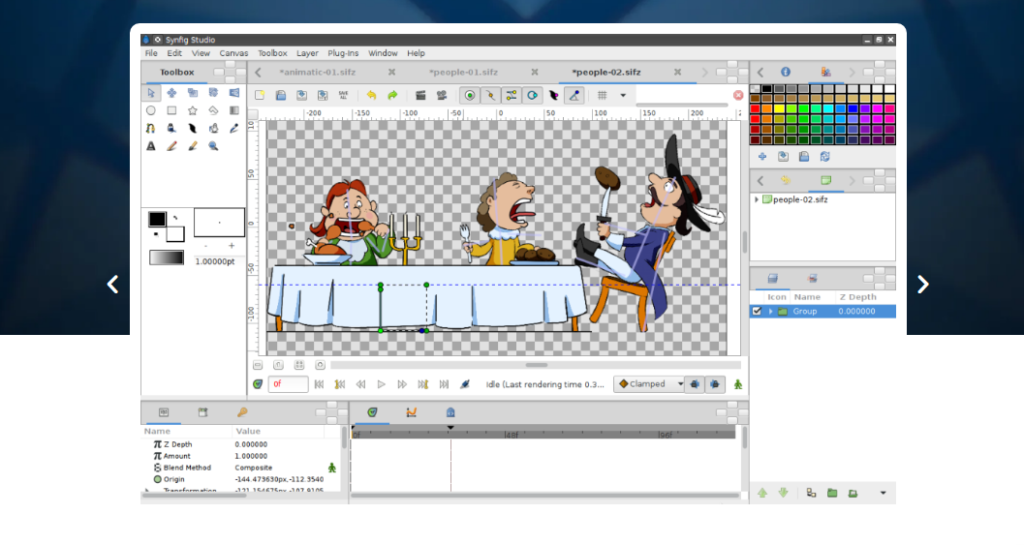
Task: Toggle width handles display
Action: point(554,95)
